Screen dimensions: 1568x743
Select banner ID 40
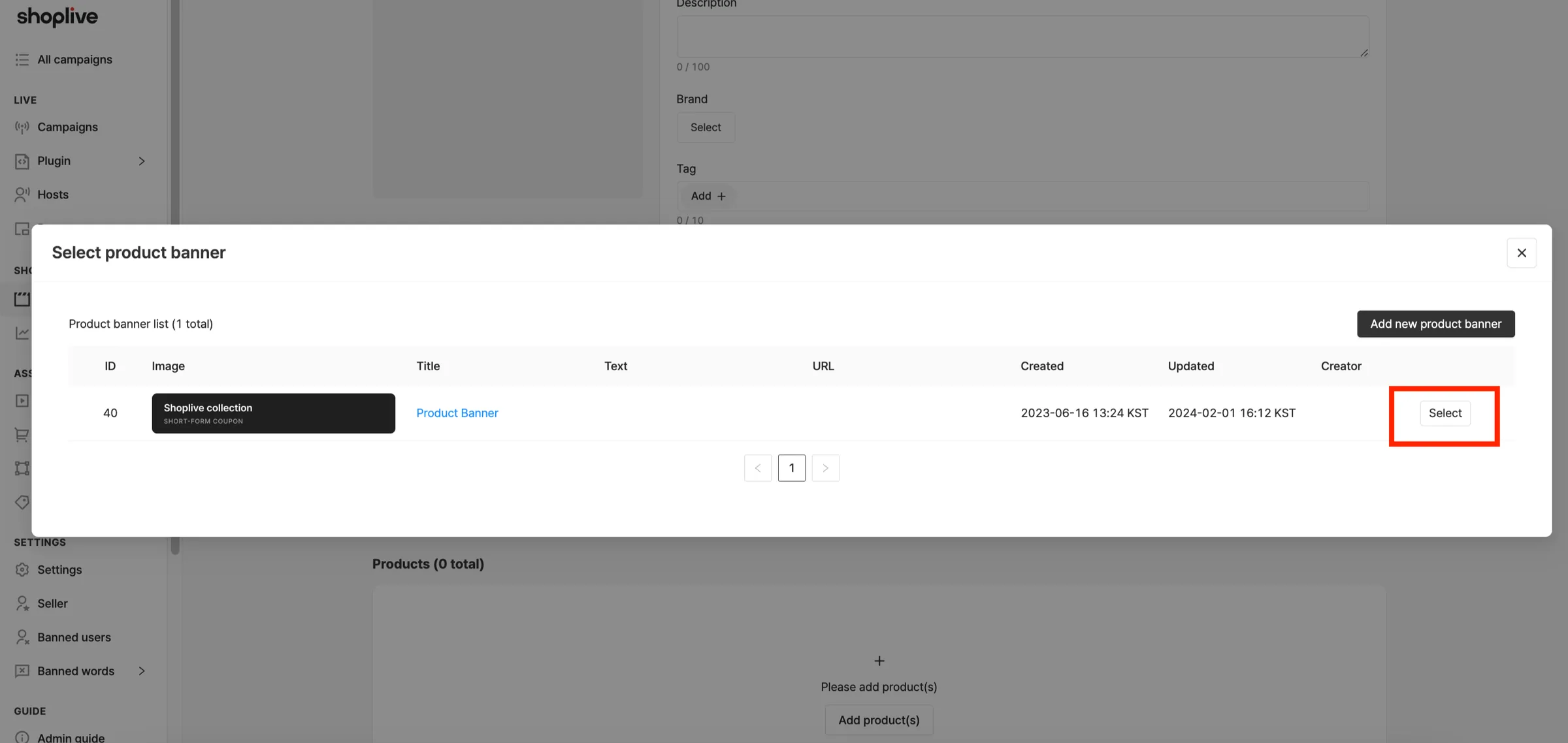click(x=1445, y=413)
